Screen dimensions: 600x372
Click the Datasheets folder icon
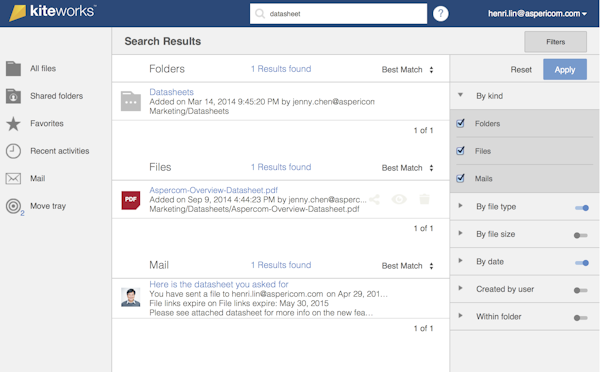click(x=131, y=101)
